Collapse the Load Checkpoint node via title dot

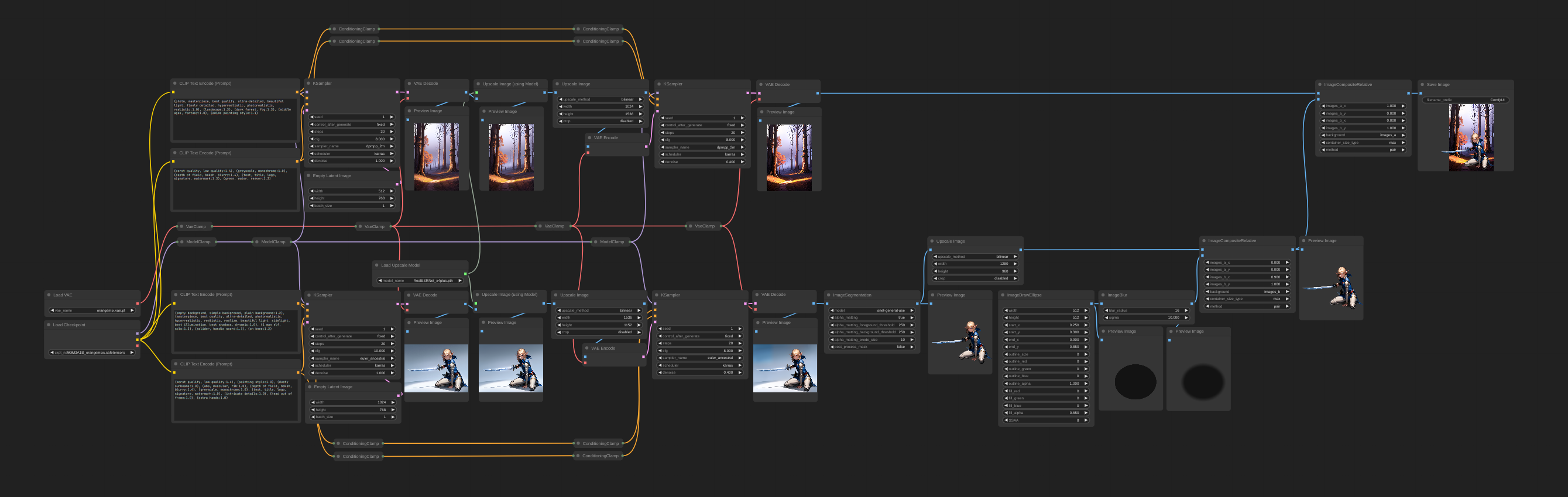(x=49, y=325)
